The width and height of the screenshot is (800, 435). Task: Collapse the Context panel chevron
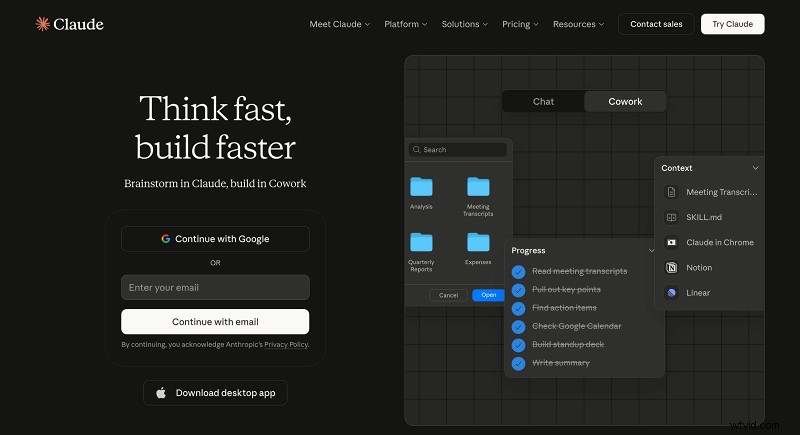tap(755, 168)
